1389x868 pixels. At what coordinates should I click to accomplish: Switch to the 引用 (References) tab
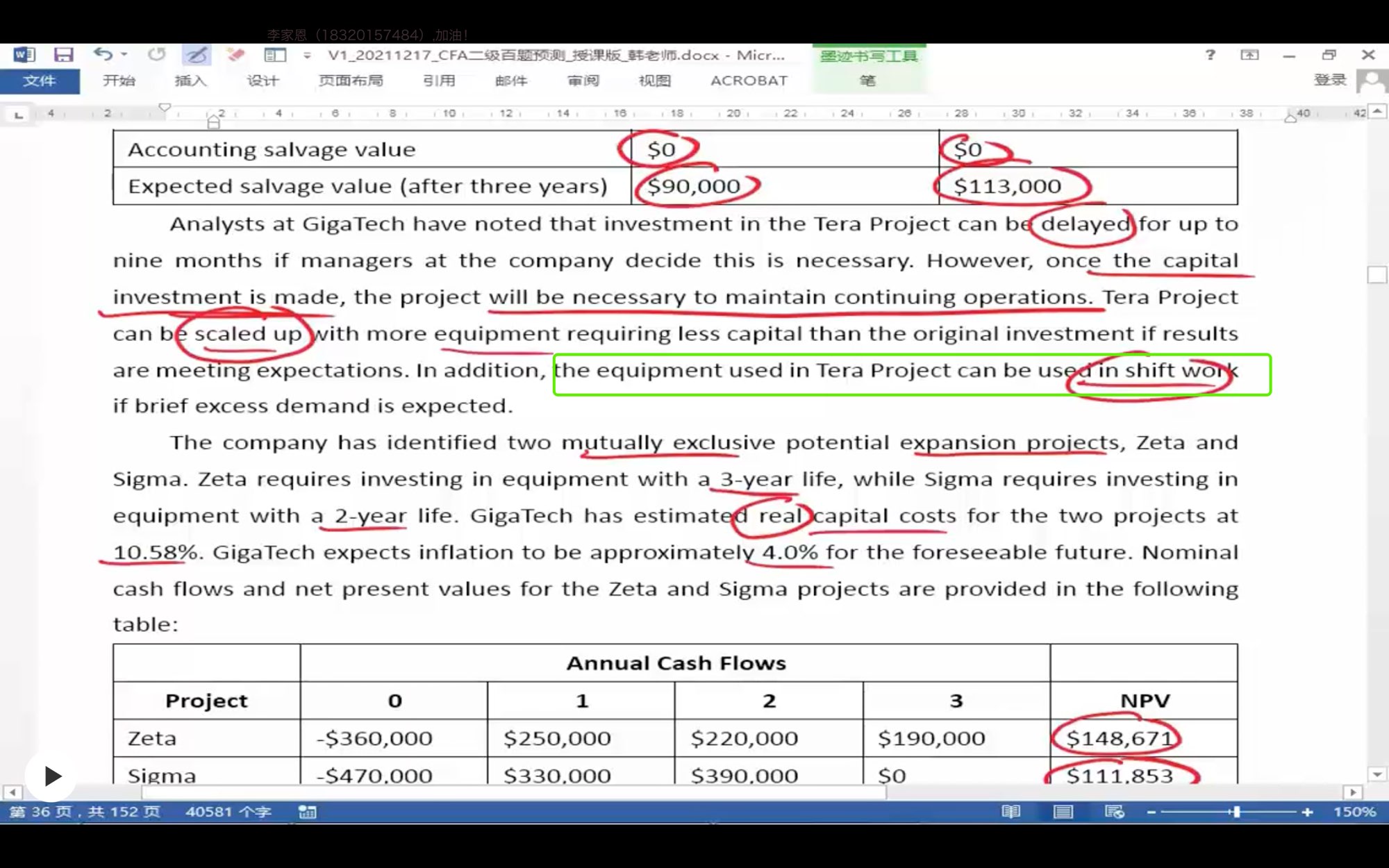(439, 81)
